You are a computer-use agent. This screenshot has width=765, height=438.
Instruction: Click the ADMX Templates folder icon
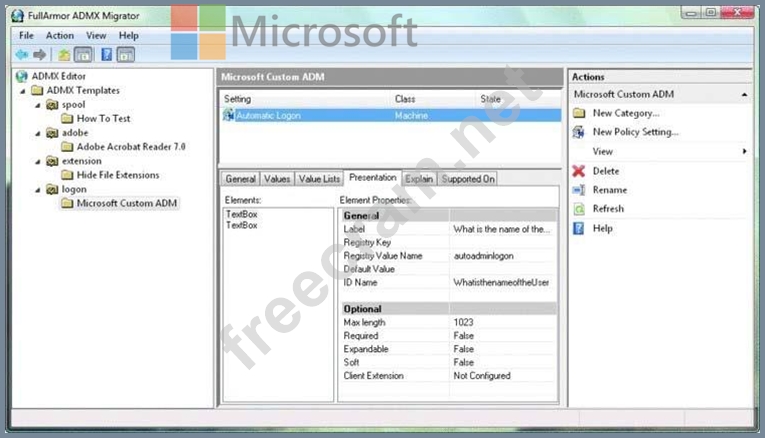37,90
